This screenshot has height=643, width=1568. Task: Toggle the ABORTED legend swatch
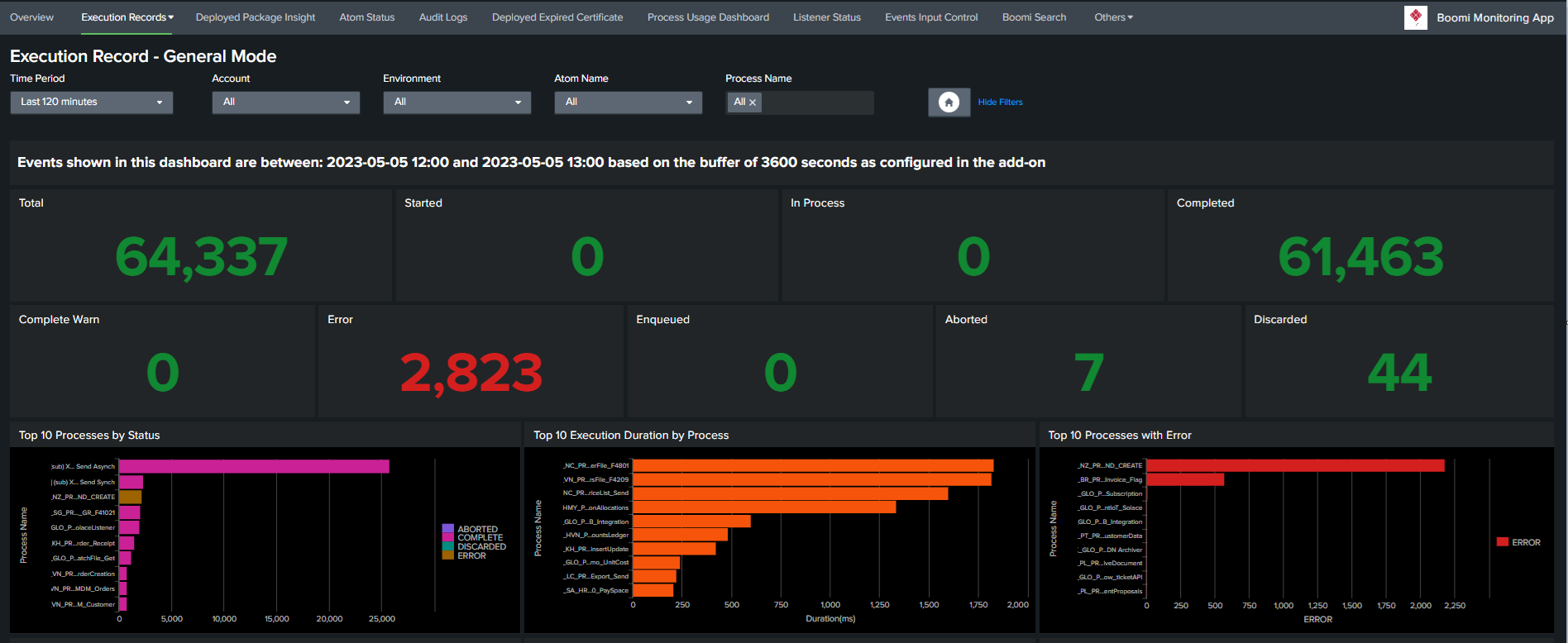[x=448, y=529]
